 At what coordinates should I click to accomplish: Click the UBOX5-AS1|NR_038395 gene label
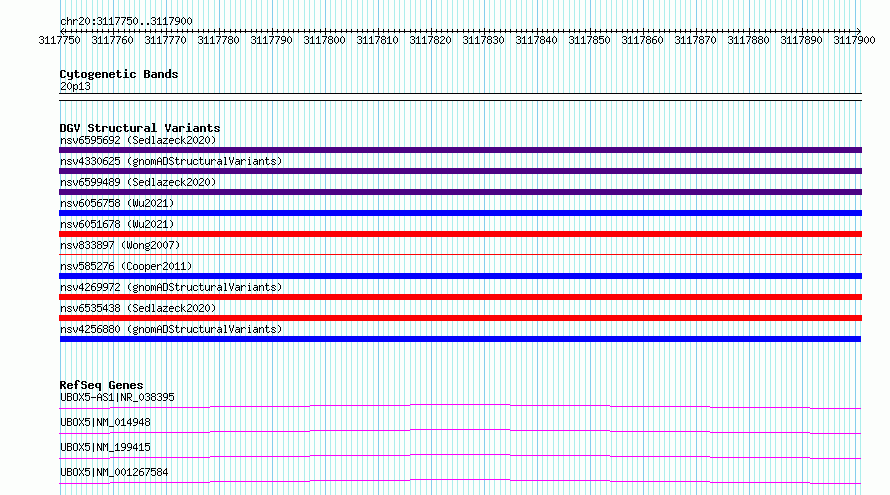[117, 397]
